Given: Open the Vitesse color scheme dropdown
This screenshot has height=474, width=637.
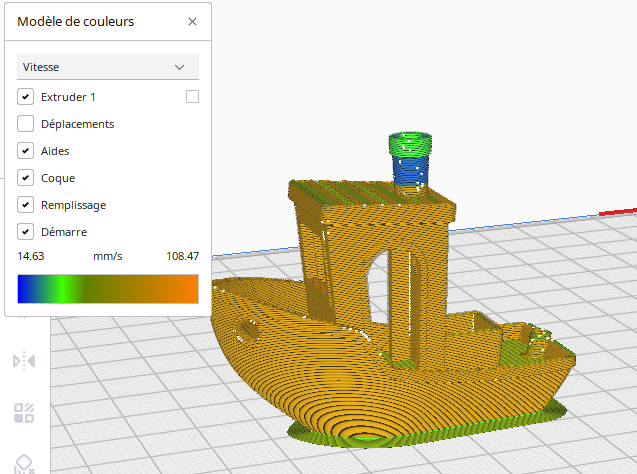Looking at the screenshot, I should tap(108, 67).
